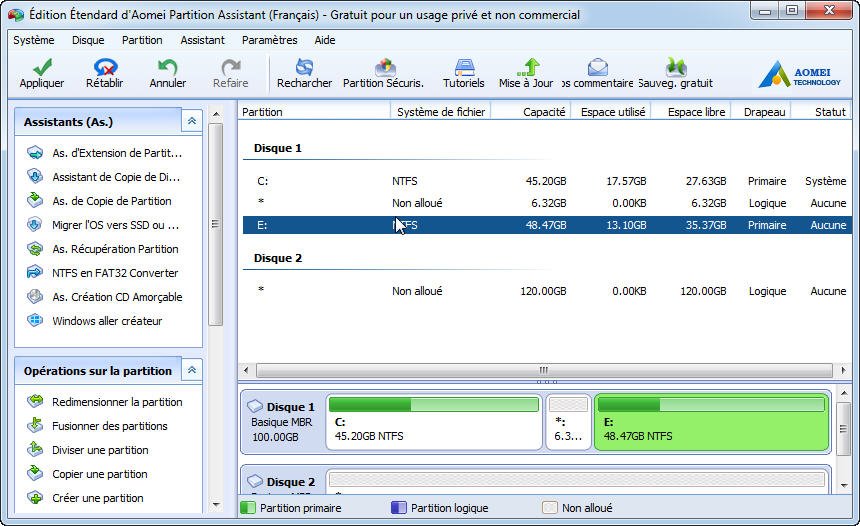Click the Partition logique blue legend swatch
Screen dimensions: 860x526
(398, 508)
